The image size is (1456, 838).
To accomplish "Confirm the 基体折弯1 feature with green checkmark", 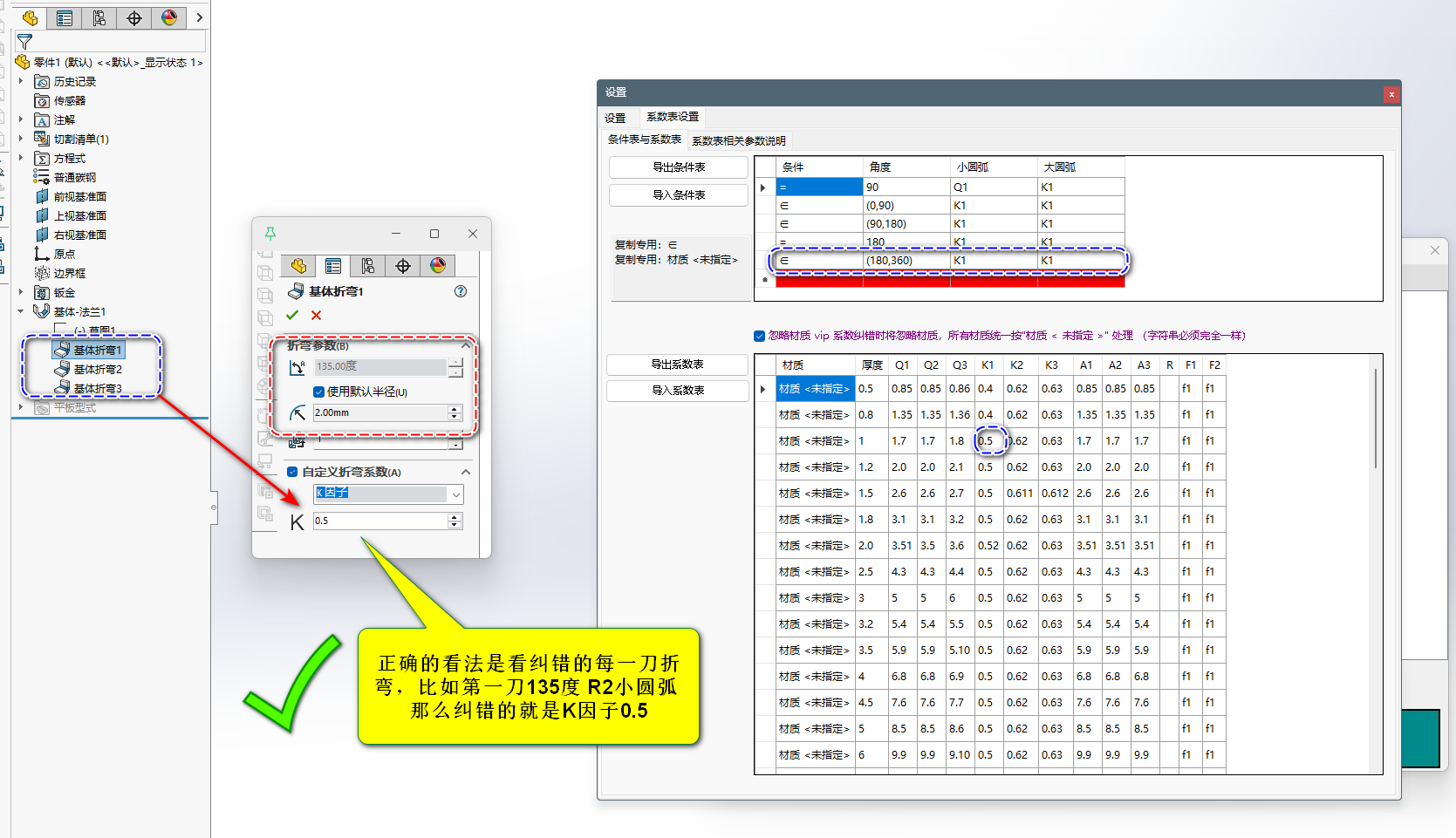I will 293,316.
